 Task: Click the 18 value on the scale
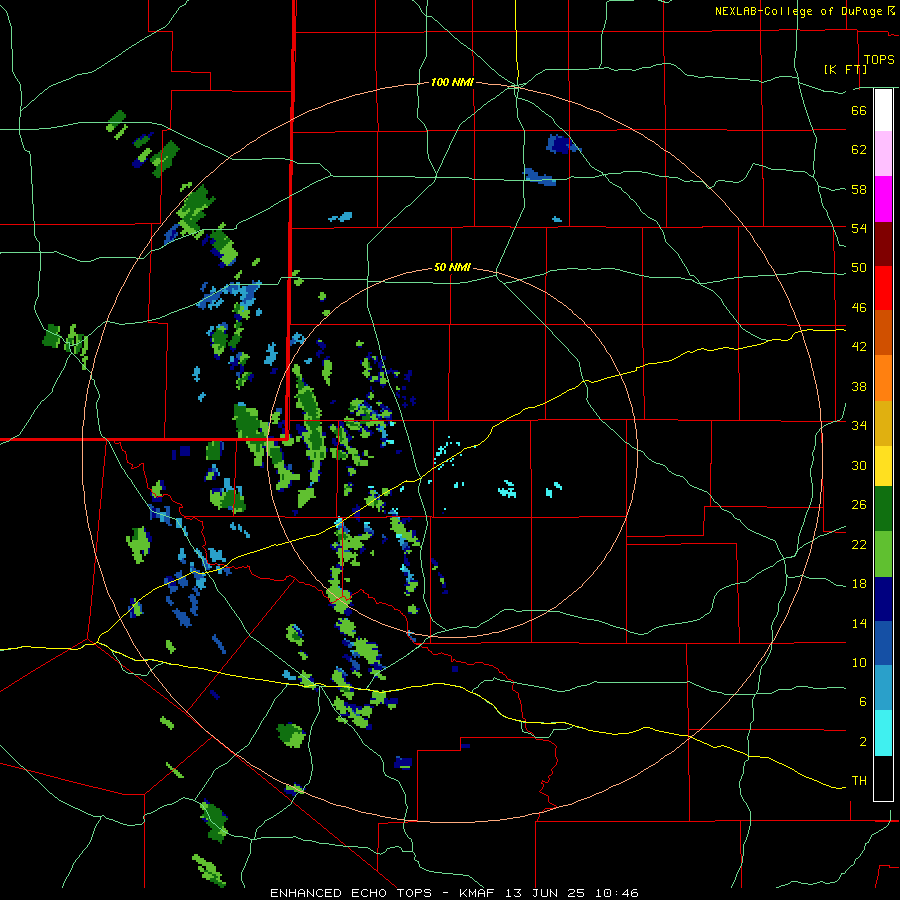pyautogui.click(x=859, y=584)
